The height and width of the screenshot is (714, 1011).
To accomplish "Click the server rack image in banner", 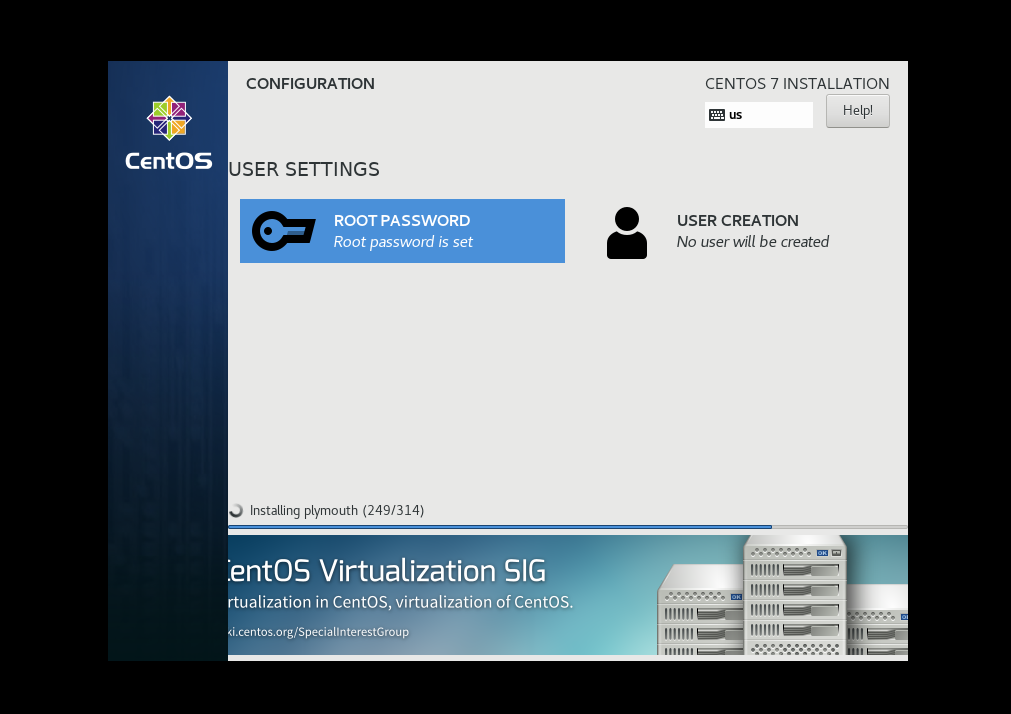I will (783, 595).
